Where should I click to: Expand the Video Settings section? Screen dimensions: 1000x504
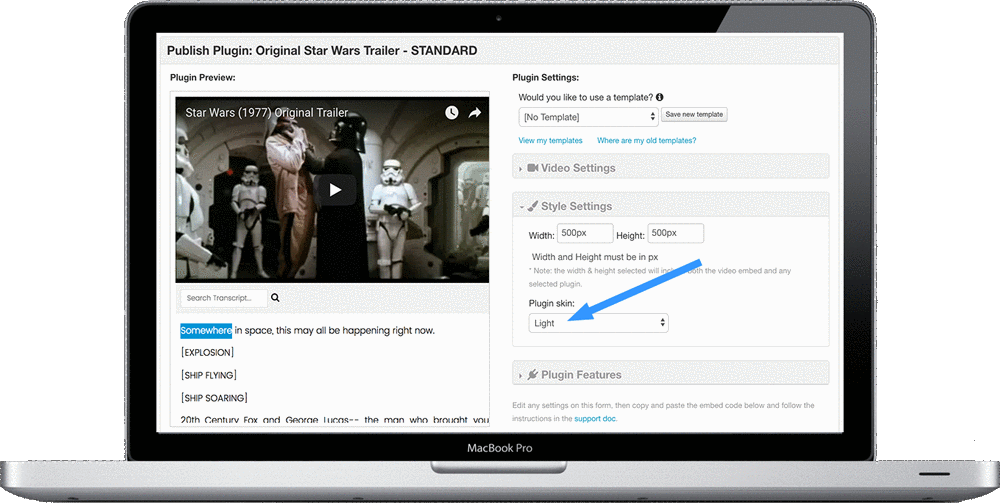pyautogui.click(x=671, y=168)
